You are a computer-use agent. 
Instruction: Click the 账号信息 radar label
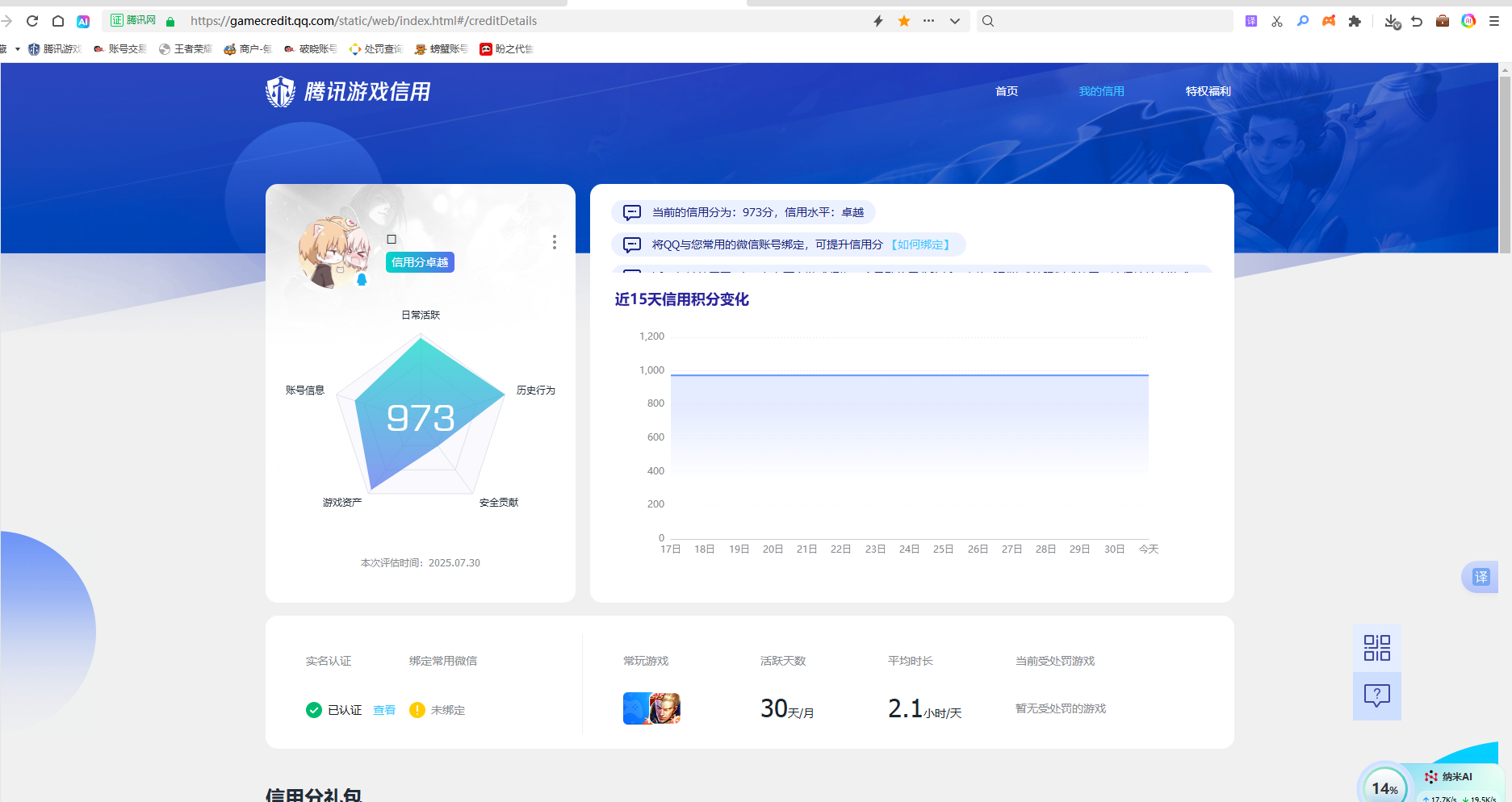(305, 391)
